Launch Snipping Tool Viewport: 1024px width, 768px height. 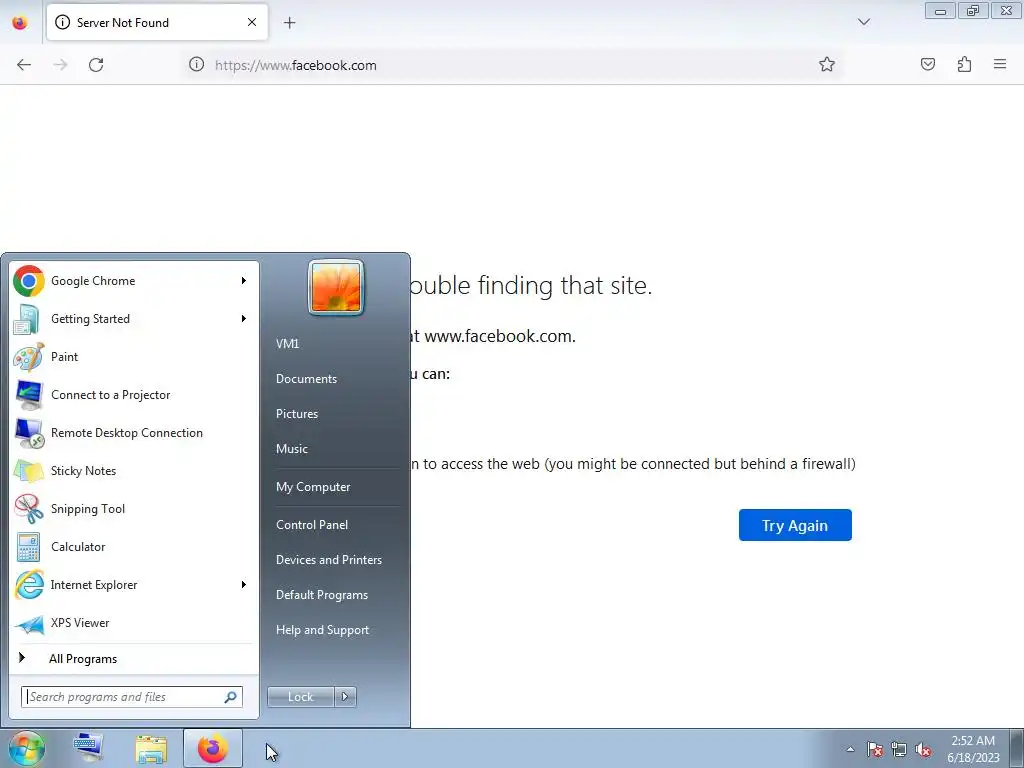(134, 509)
